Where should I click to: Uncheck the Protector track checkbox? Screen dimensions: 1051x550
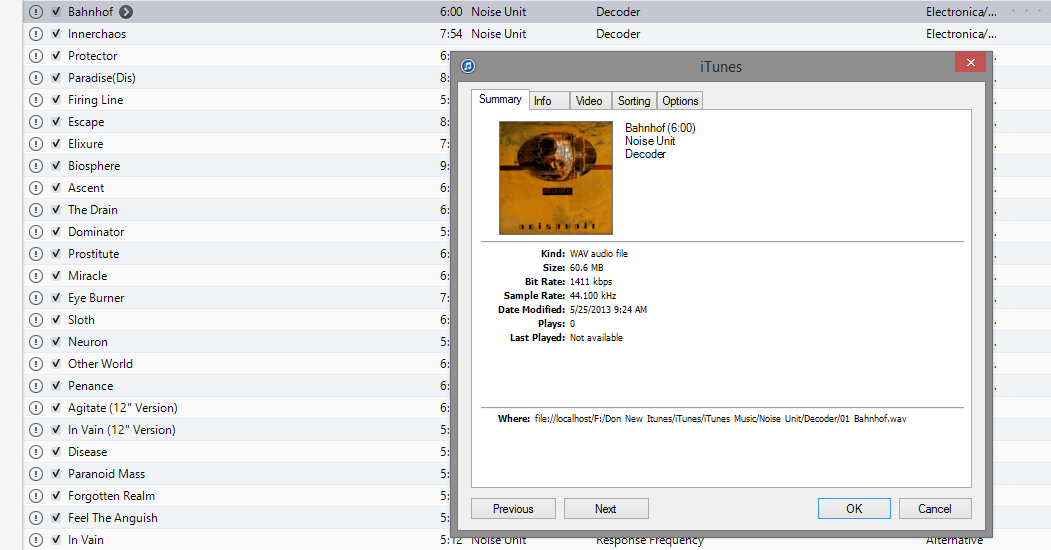[x=56, y=56]
